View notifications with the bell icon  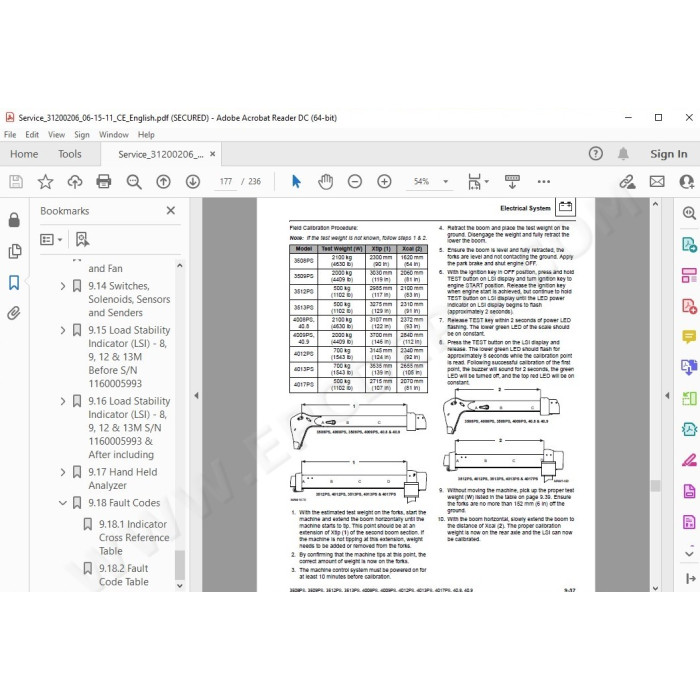pos(623,154)
